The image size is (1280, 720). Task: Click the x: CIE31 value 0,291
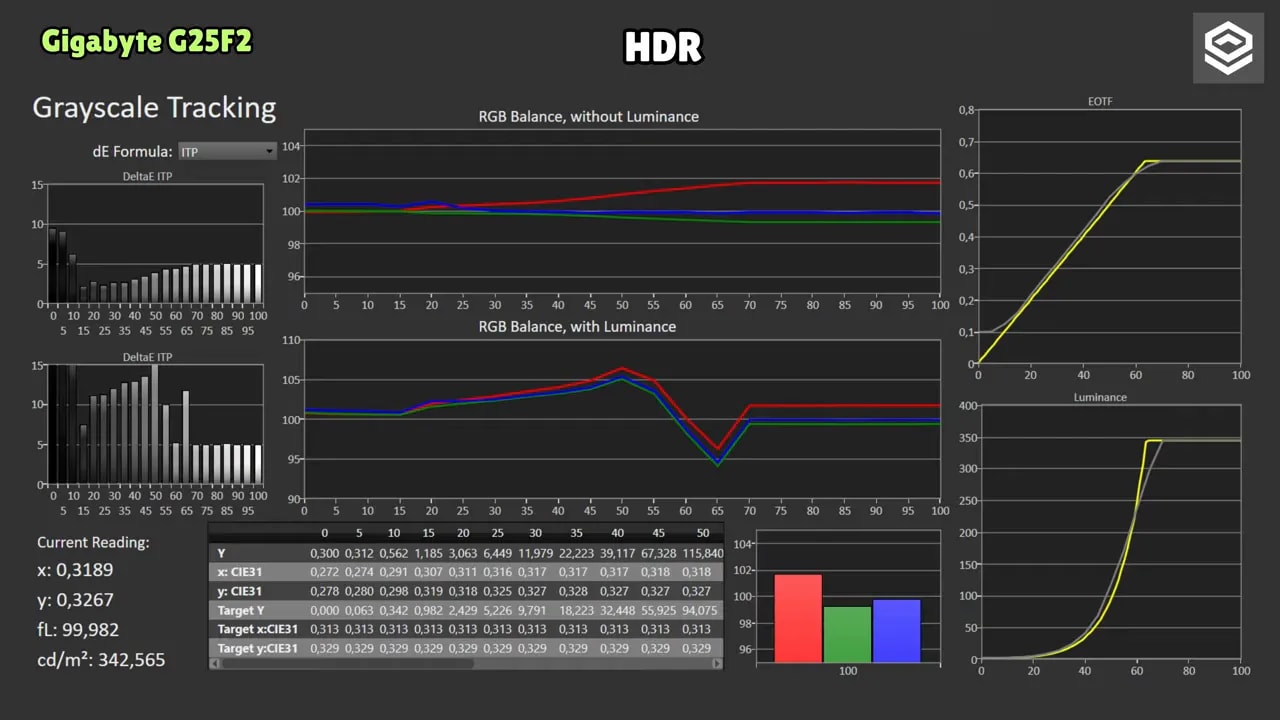tap(394, 572)
